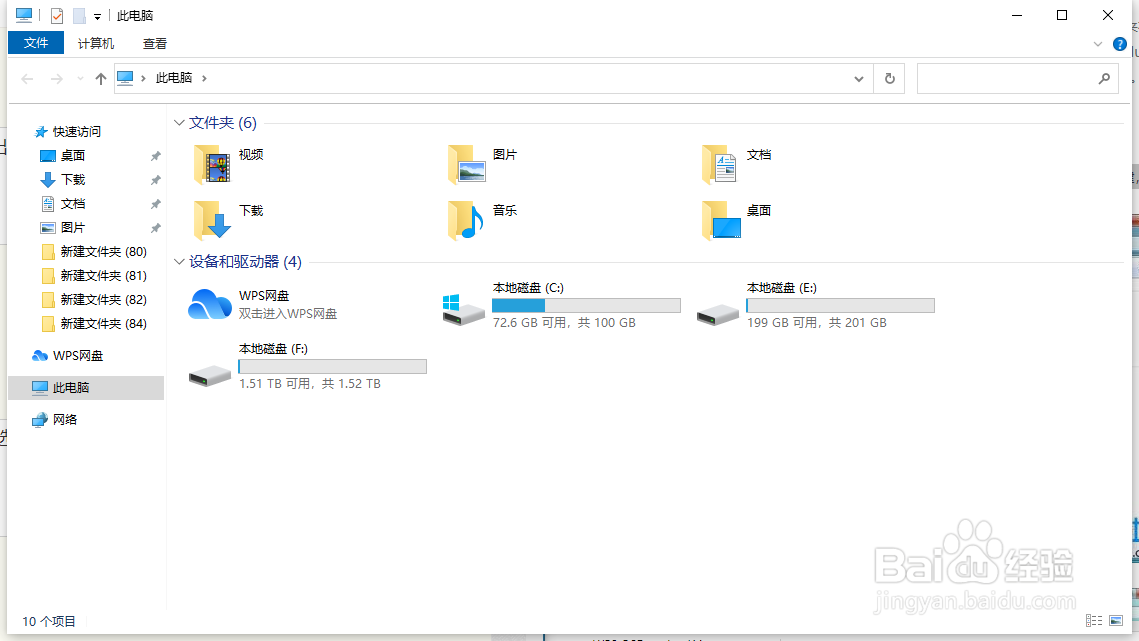Image resolution: width=1139 pixels, height=641 pixels.
Task: Go forward with the forward arrow
Action: [57, 78]
